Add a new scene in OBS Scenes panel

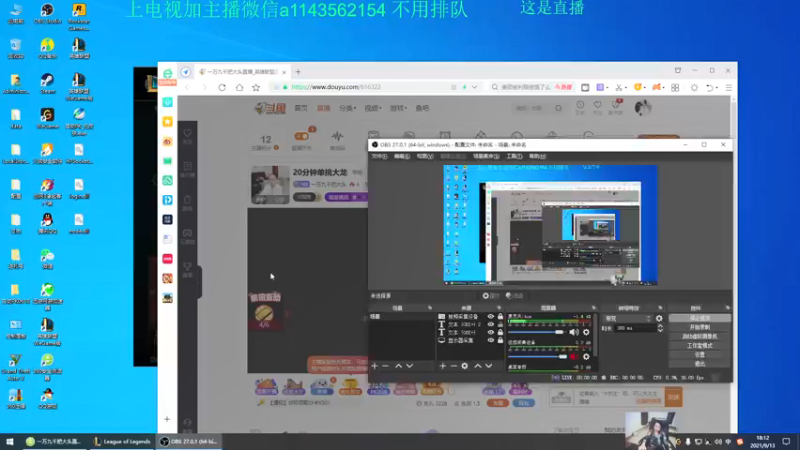374,366
